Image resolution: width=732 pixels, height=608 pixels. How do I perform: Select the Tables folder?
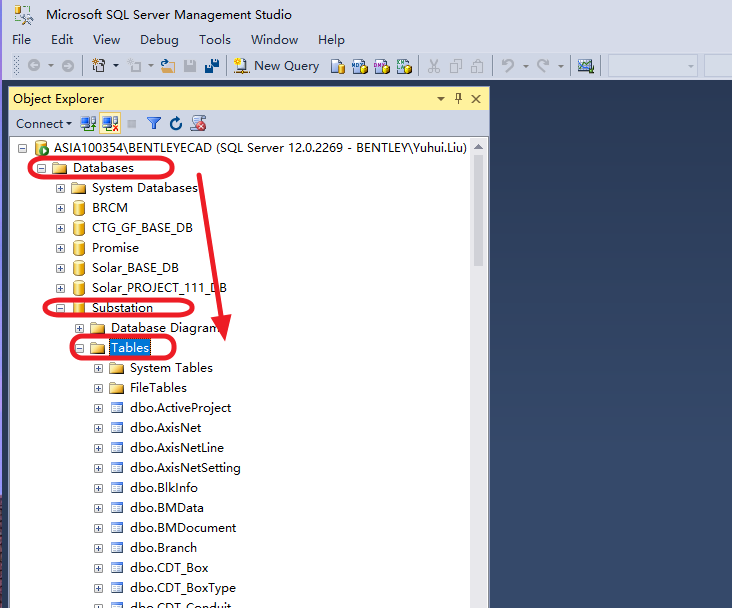(130, 347)
